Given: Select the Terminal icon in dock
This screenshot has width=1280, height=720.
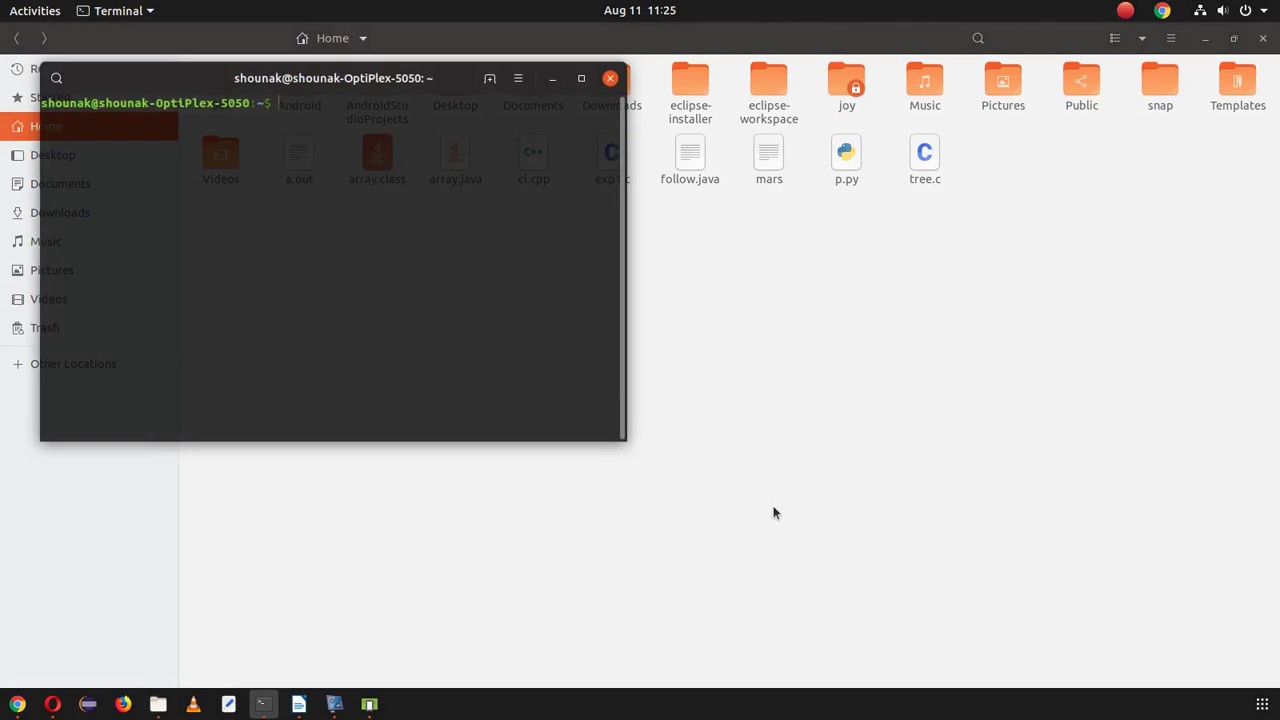Looking at the screenshot, I should (263, 704).
